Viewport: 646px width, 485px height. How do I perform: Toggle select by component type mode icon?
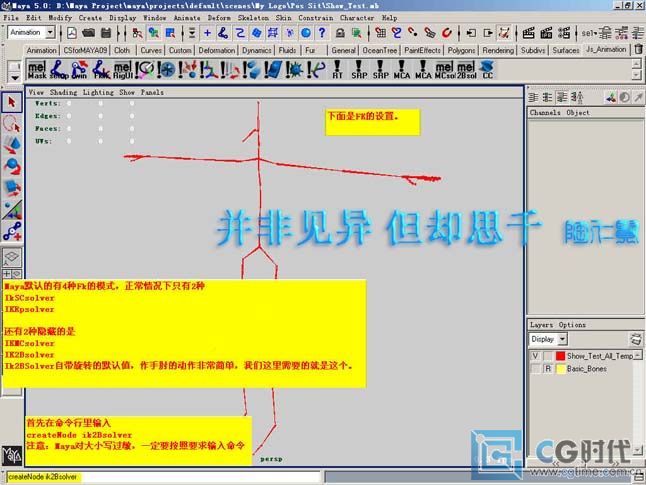coord(170,33)
